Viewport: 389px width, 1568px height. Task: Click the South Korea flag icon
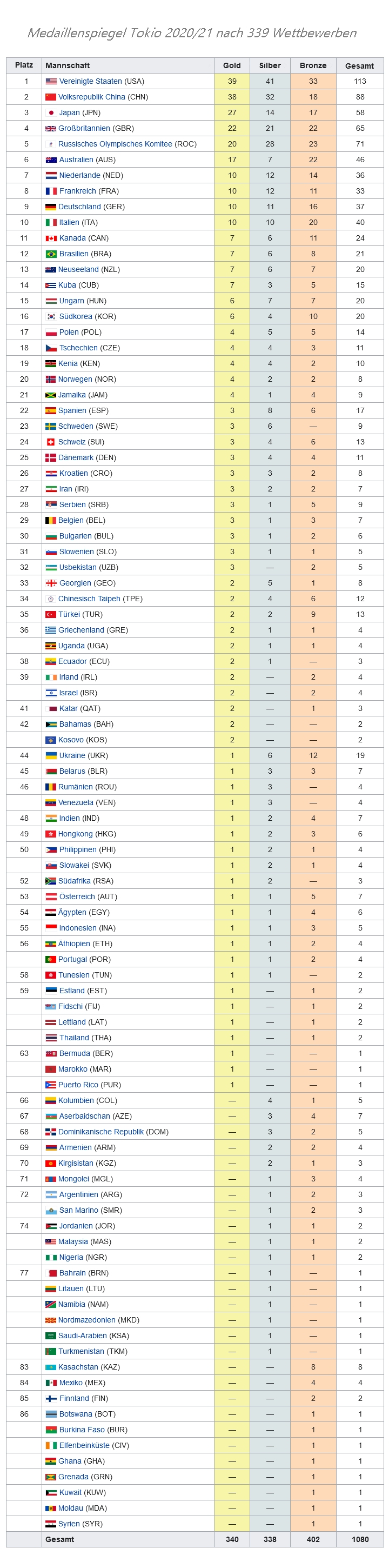coord(51,316)
